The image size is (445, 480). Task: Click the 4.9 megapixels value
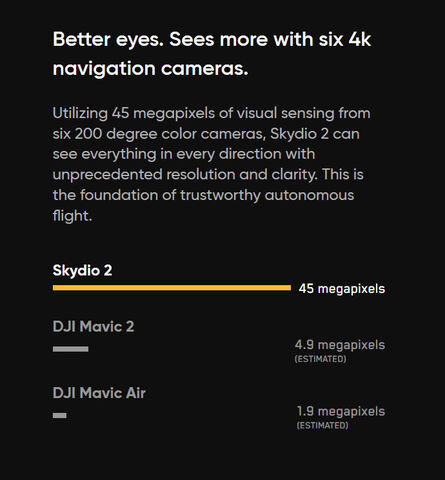tap(340, 345)
